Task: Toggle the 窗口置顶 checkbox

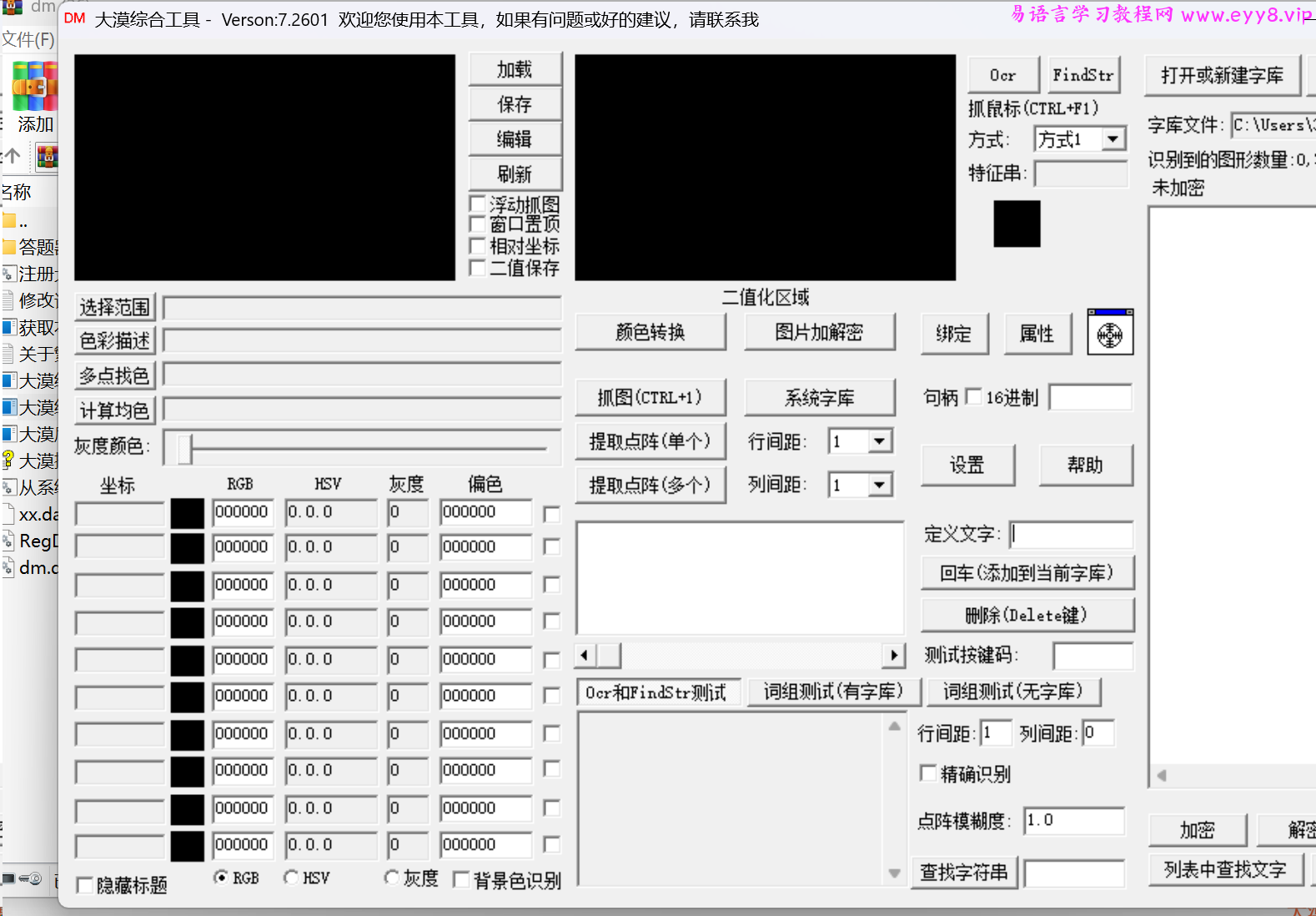Action: 478,224
